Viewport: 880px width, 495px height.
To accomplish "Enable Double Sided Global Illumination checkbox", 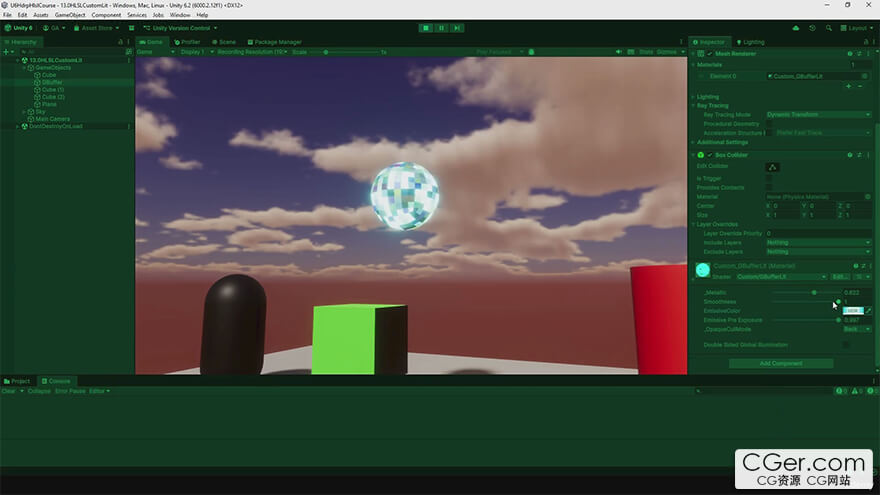I will click(846, 345).
